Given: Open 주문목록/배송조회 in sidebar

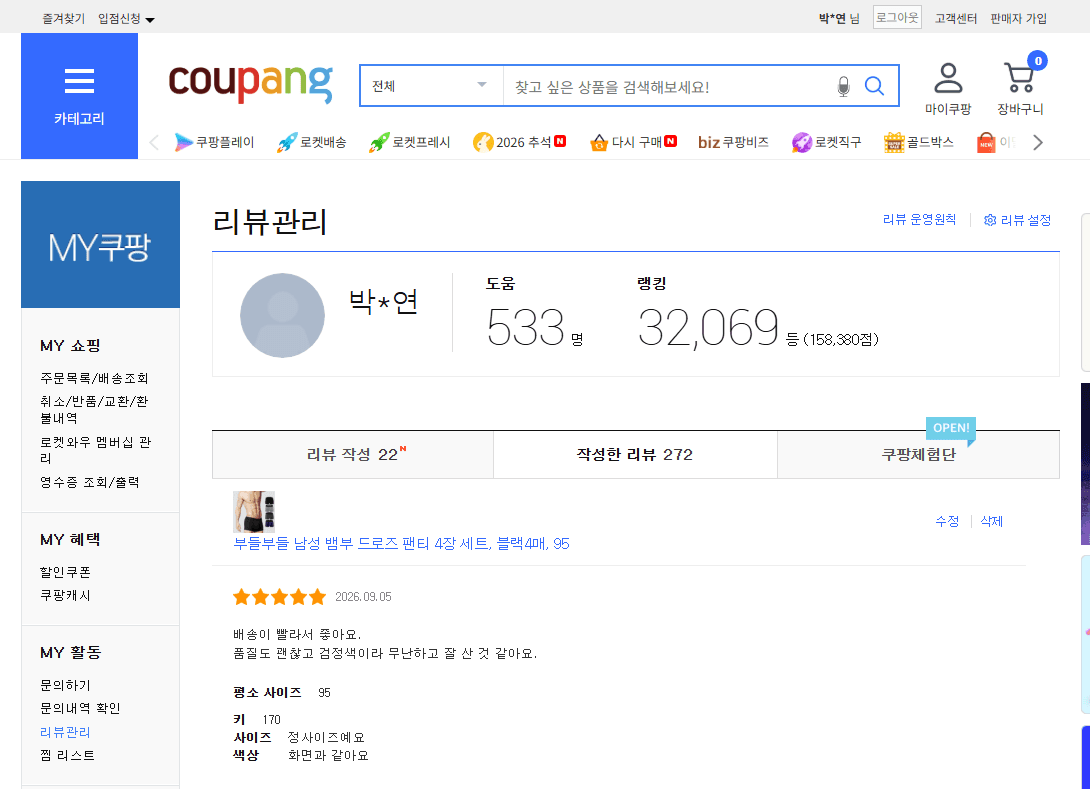Looking at the screenshot, I should click(x=94, y=378).
